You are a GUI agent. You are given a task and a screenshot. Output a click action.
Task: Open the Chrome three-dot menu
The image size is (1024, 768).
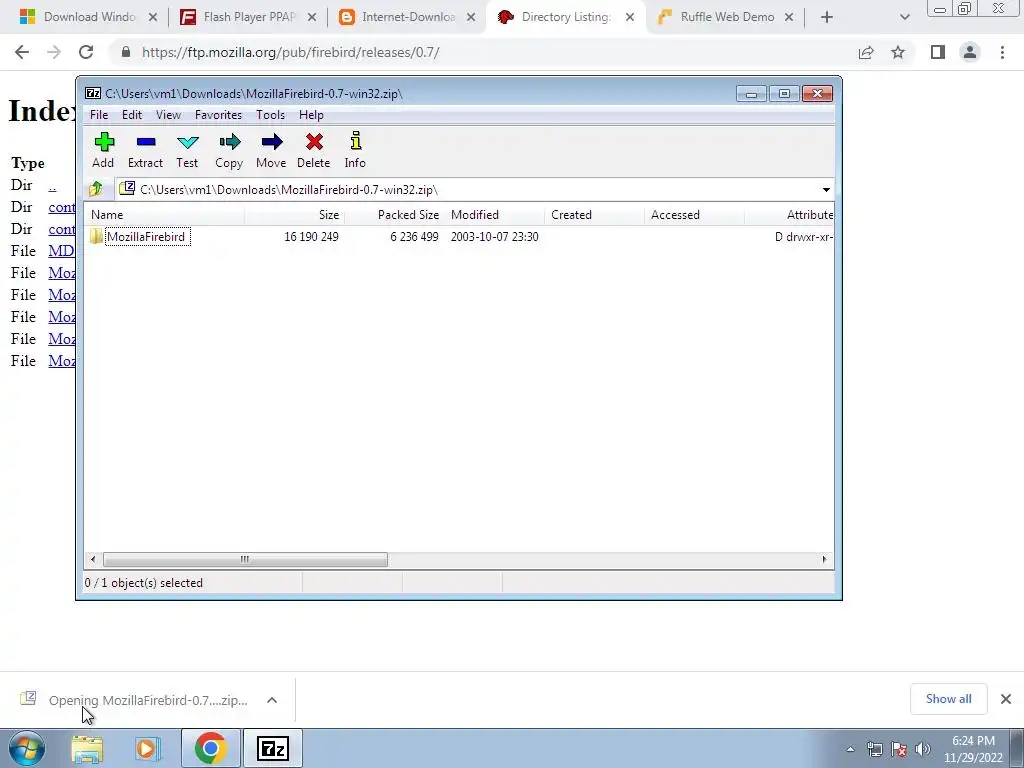pos(1002,52)
